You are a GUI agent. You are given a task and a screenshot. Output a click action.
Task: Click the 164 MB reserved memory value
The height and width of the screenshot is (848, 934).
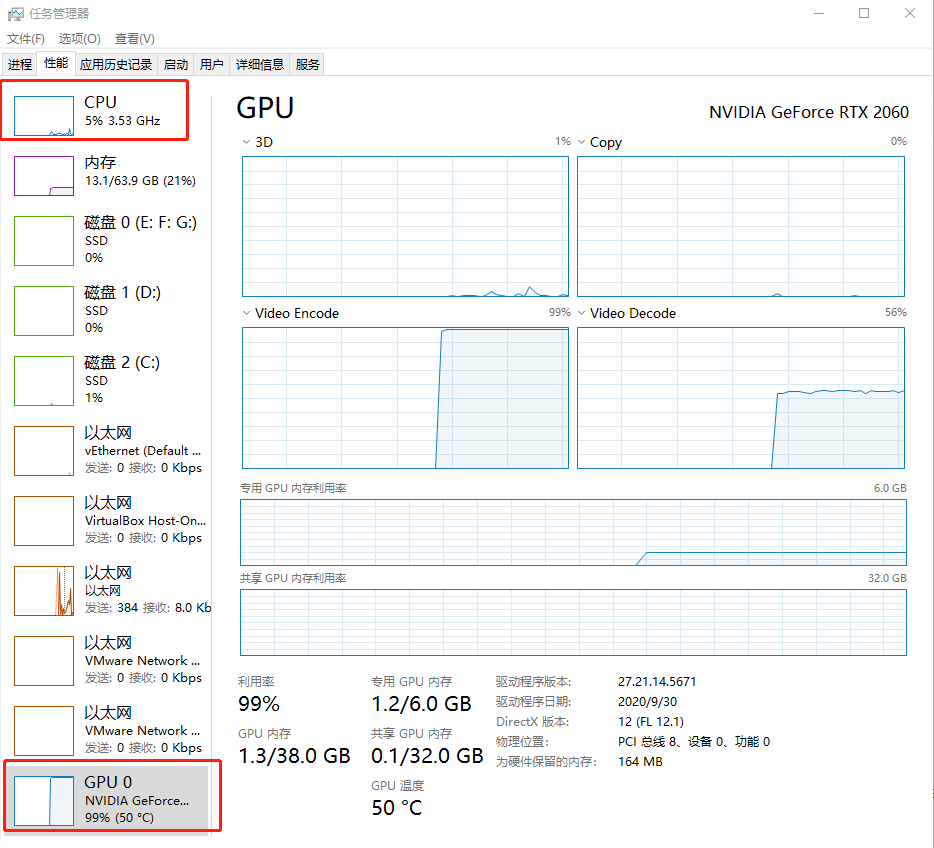640,762
